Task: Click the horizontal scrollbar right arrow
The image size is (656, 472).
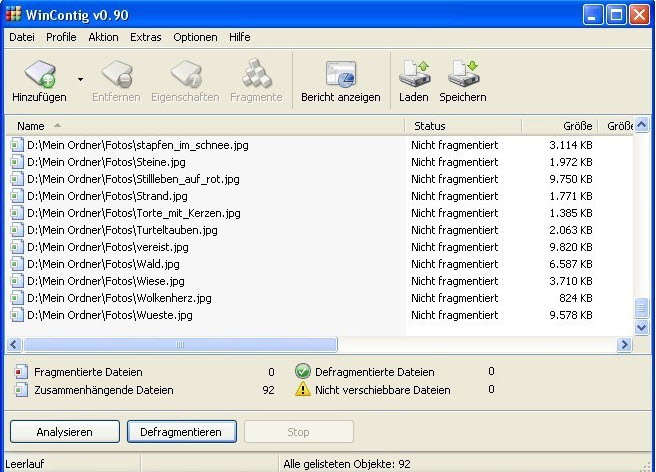Action: [625, 345]
